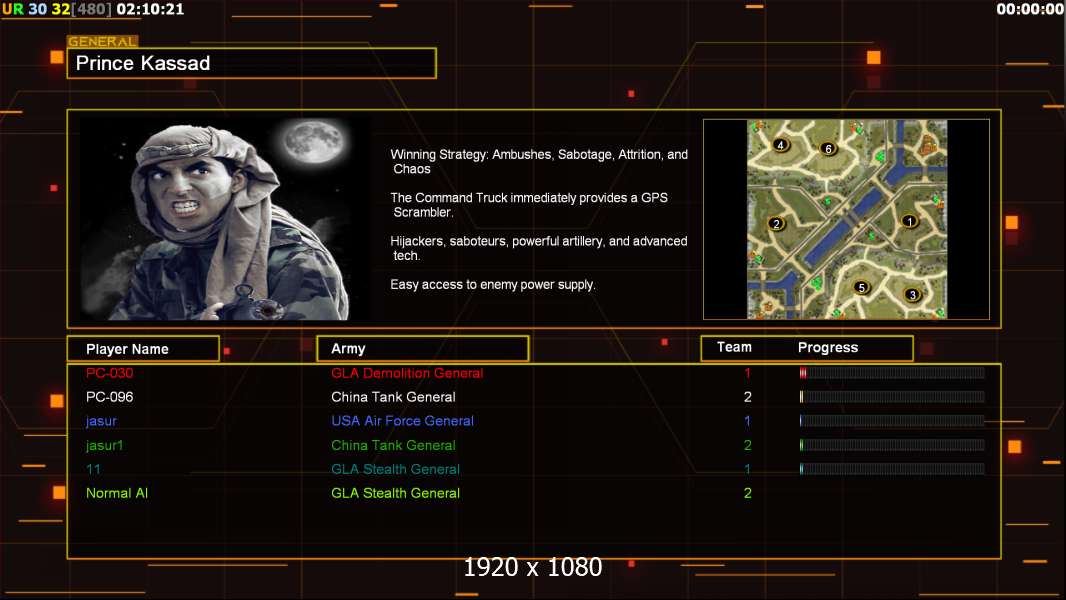Select start position 6 on the map
This screenshot has width=1066, height=600.
(827, 149)
